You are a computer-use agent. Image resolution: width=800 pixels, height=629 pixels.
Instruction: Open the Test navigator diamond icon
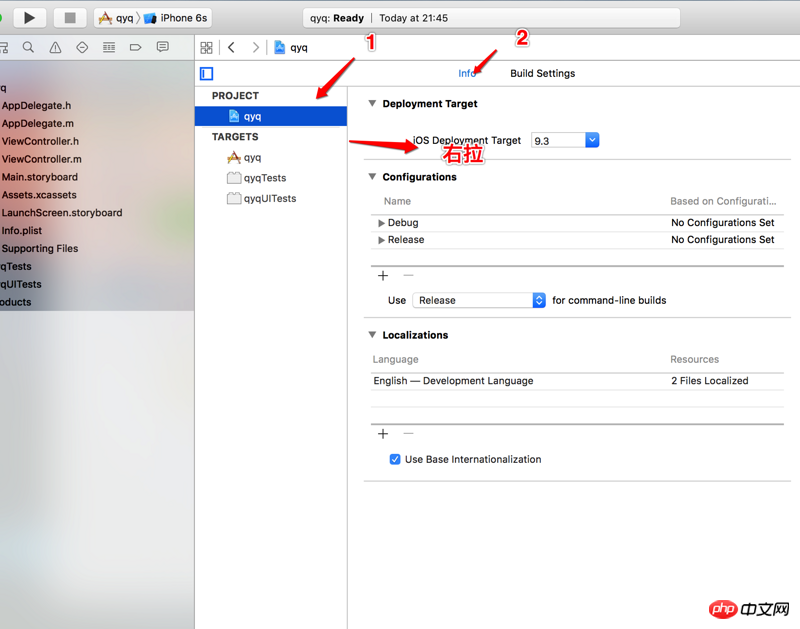click(82, 47)
